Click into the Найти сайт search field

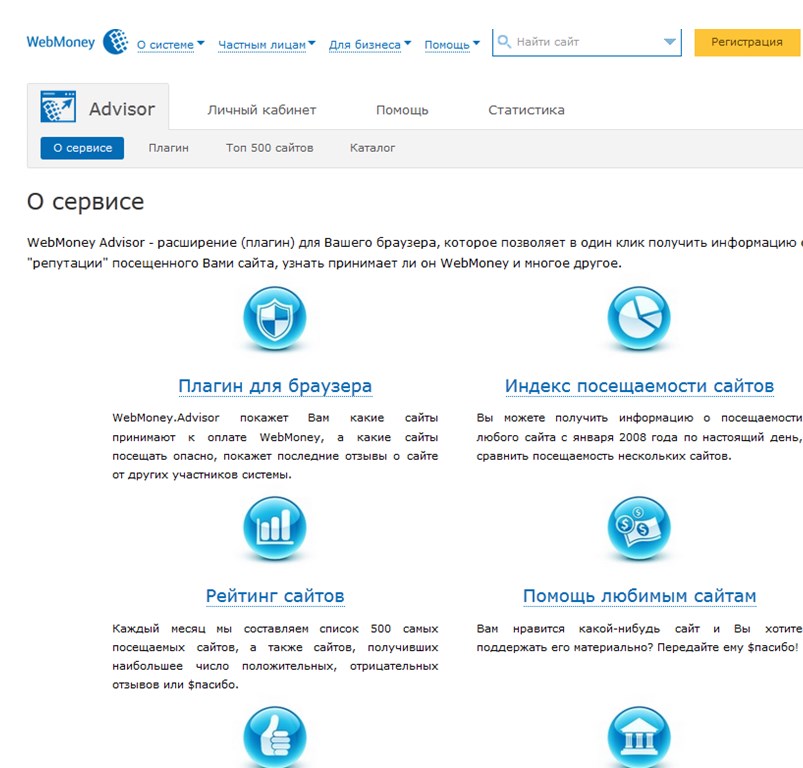[585, 42]
